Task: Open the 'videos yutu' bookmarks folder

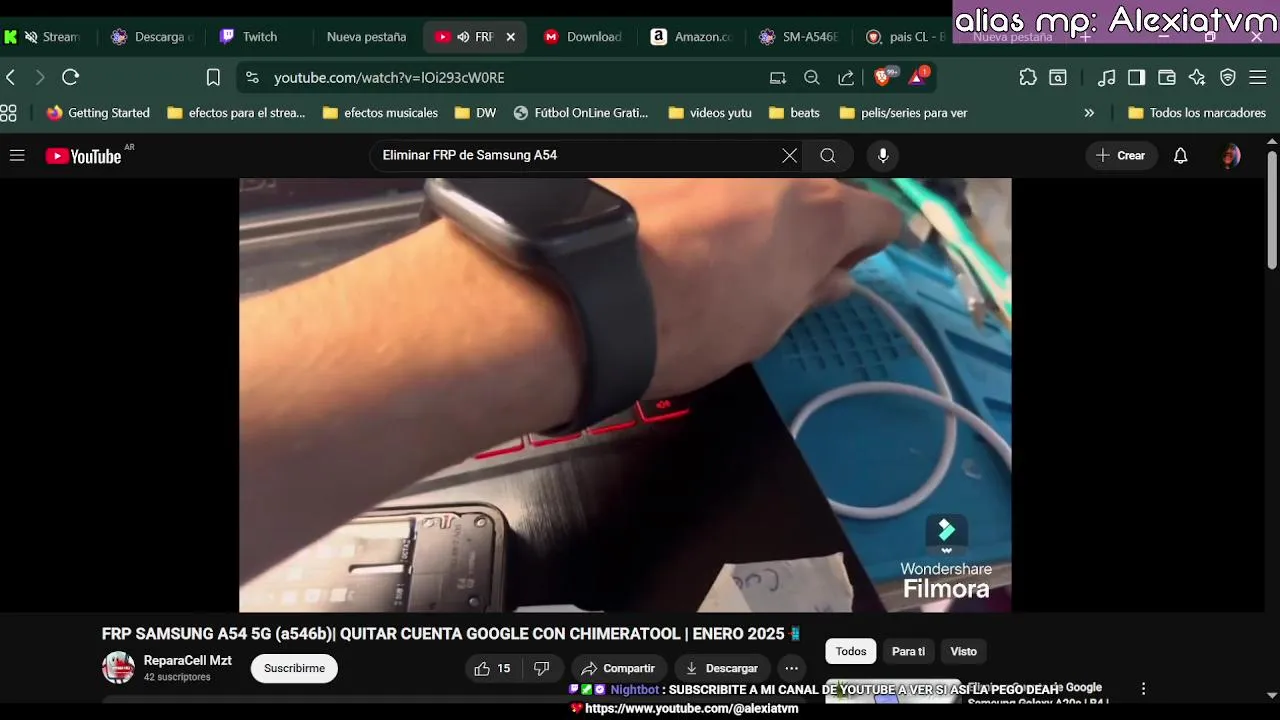Action: (x=710, y=113)
